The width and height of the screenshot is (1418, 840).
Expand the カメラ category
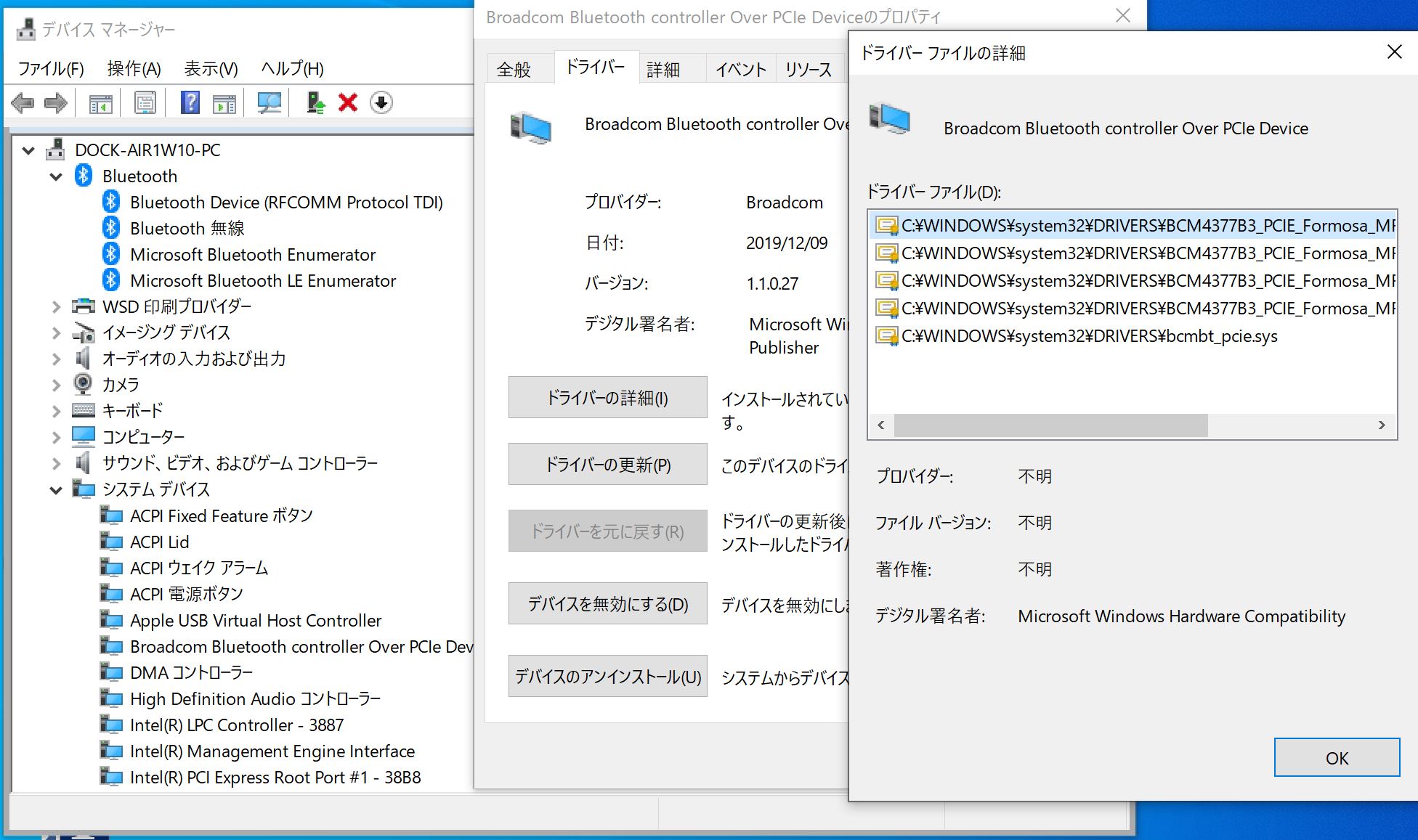[56, 385]
